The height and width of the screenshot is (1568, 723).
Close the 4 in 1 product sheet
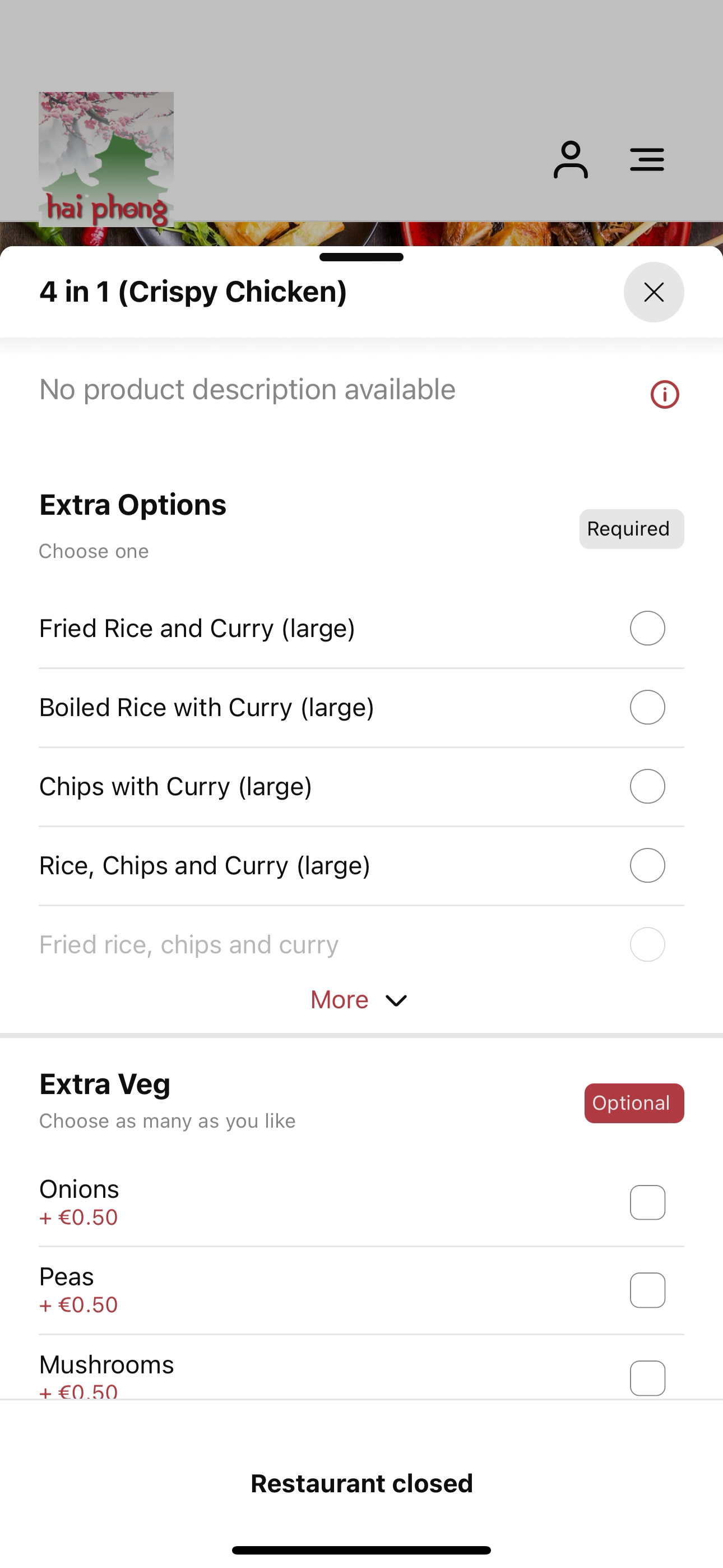coord(654,292)
